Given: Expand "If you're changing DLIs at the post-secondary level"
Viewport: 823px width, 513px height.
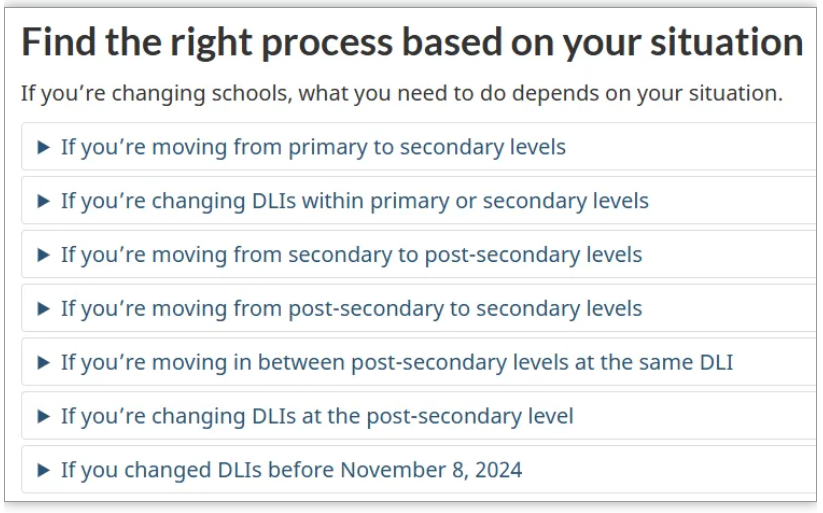Looking at the screenshot, I should coord(419,417).
